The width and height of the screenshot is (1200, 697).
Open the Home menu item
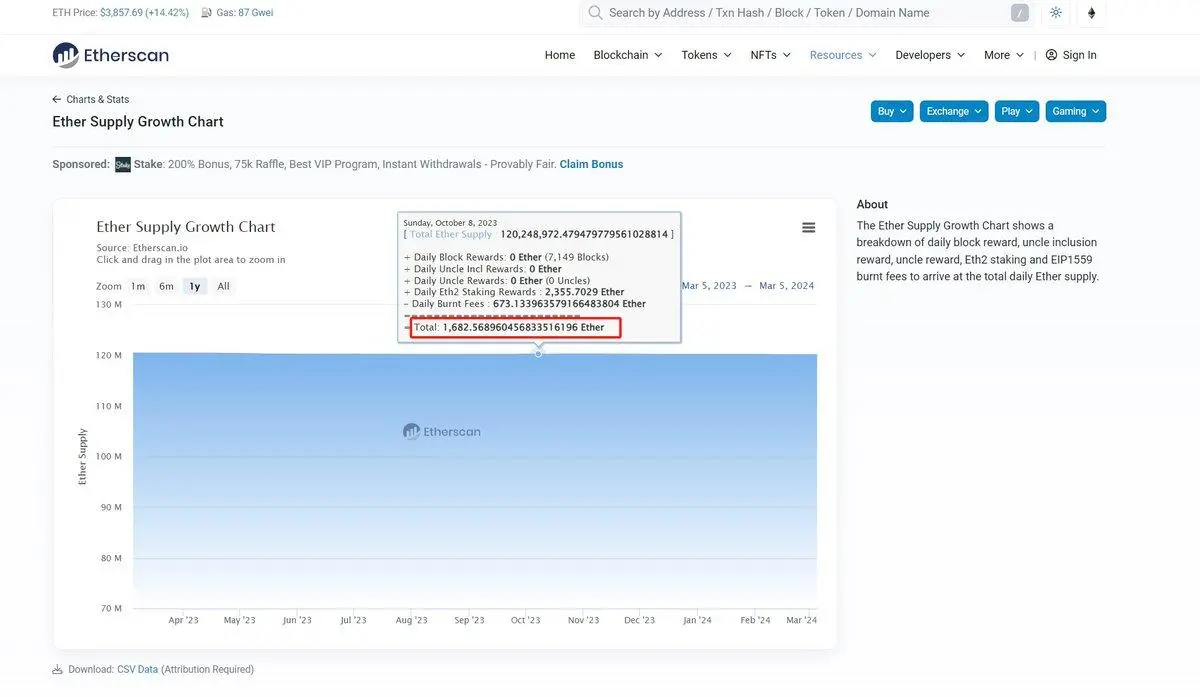click(560, 55)
